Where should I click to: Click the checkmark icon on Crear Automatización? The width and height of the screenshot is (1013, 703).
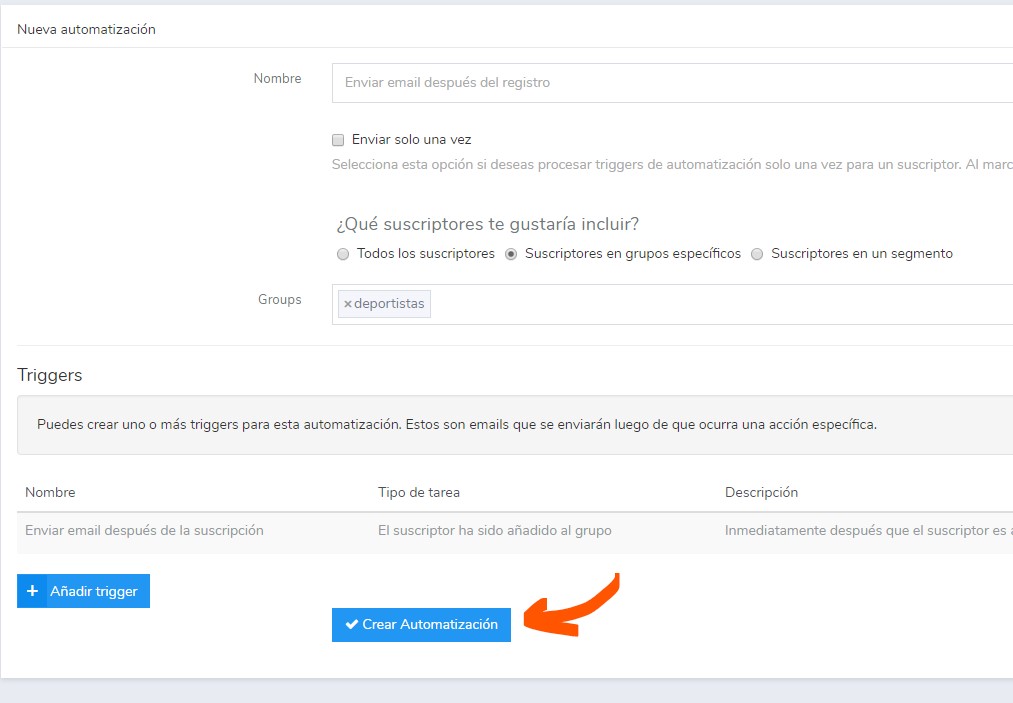pos(351,624)
